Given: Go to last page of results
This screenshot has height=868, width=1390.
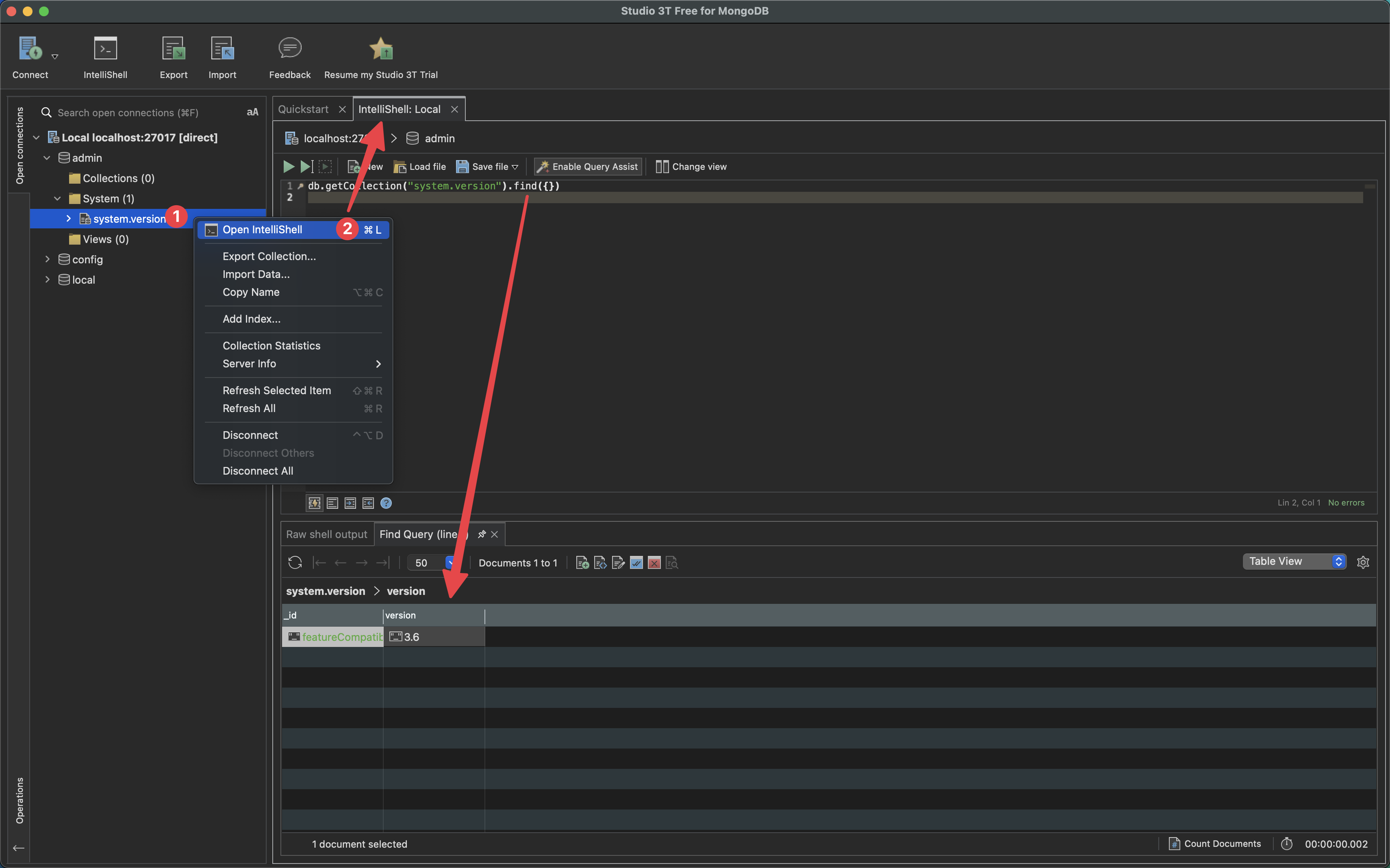Looking at the screenshot, I should [x=383, y=562].
